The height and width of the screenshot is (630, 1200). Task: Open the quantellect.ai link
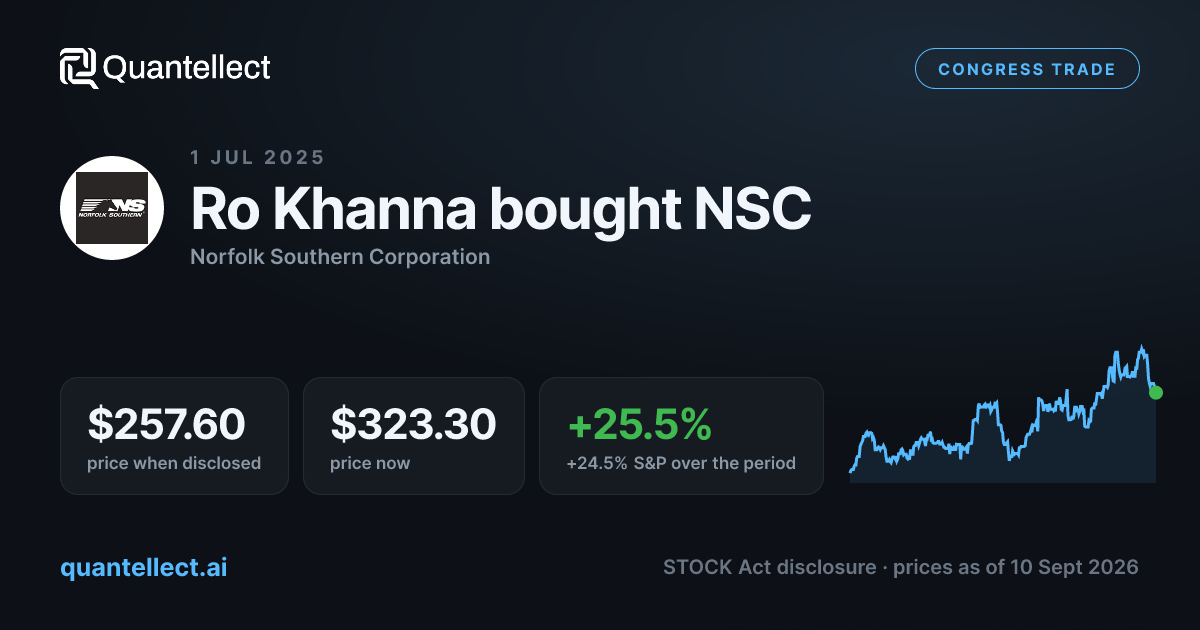(x=144, y=567)
